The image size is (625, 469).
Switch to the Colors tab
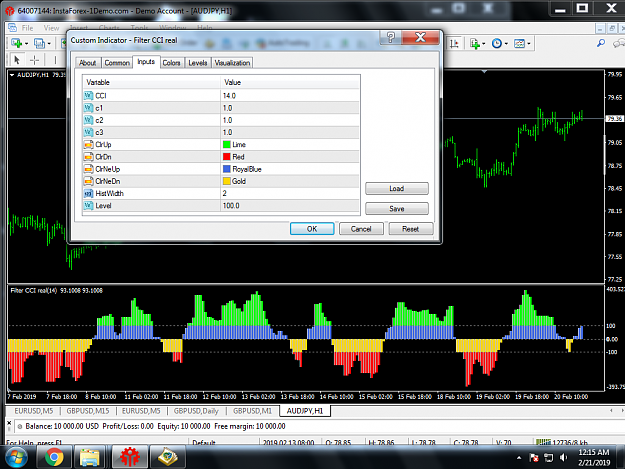[171, 63]
